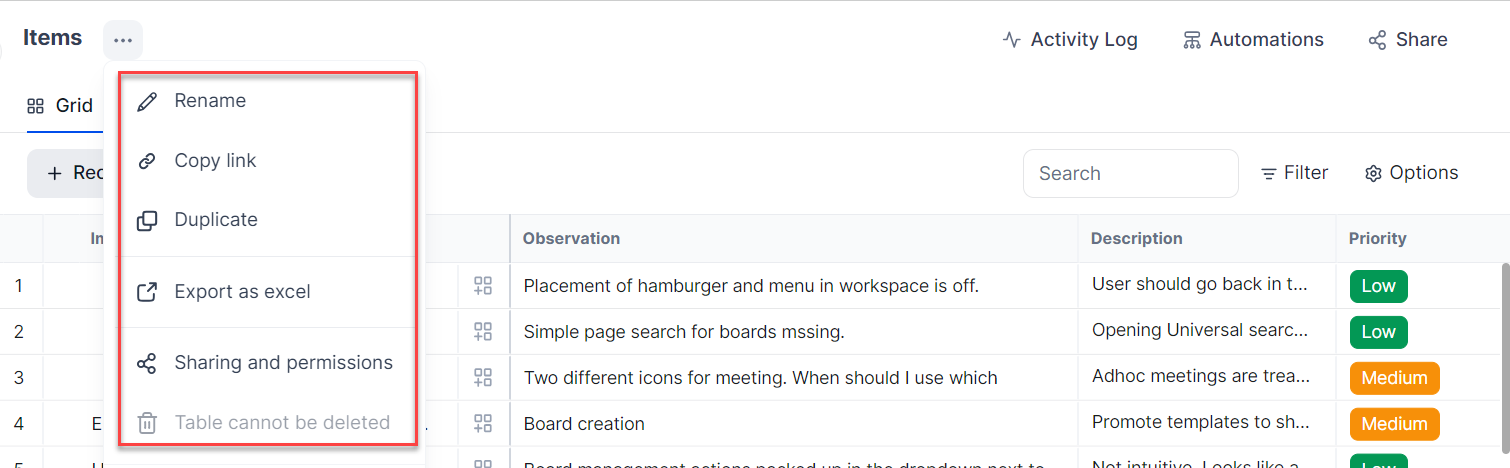Click the three-dots menu beside Items
The height and width of the screenshot is (468, 1510).
[122, 40]
